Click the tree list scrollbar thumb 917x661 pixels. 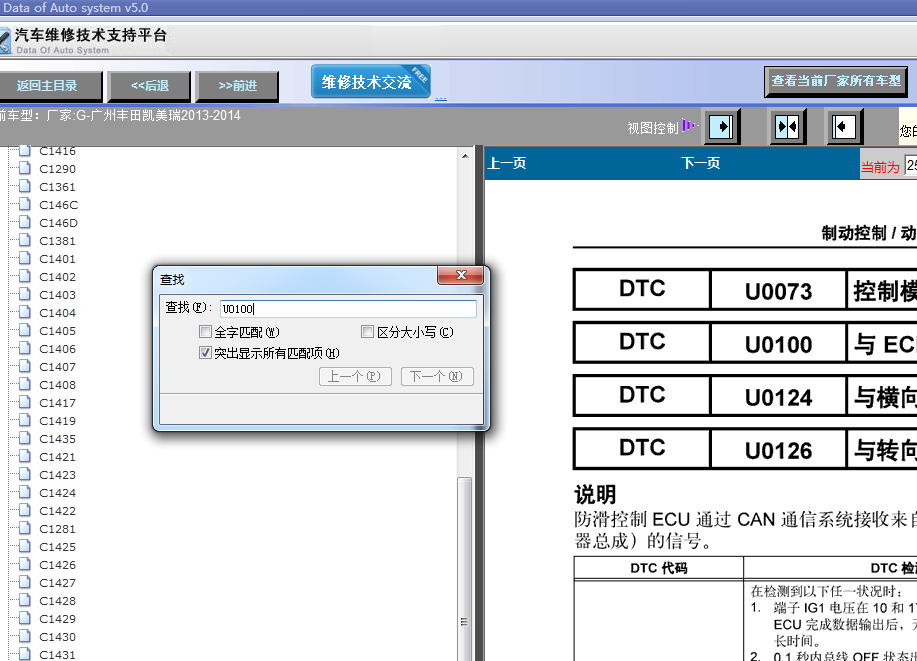464,567
